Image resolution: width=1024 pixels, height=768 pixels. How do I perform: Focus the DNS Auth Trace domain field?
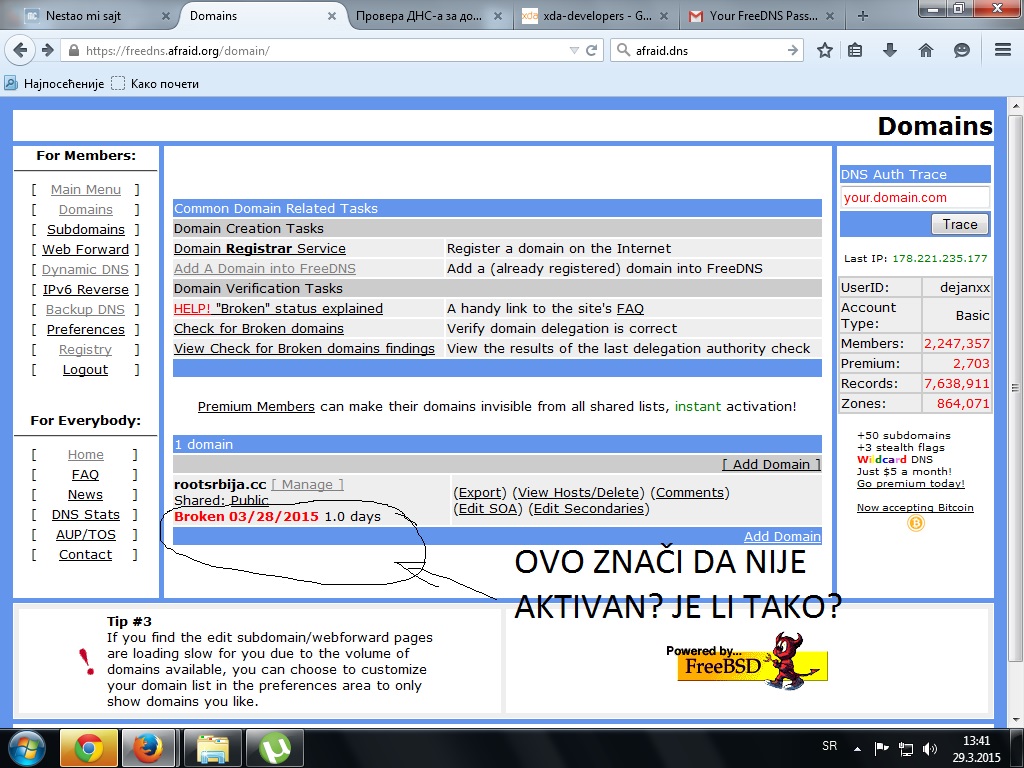click(x=914, y=197)
